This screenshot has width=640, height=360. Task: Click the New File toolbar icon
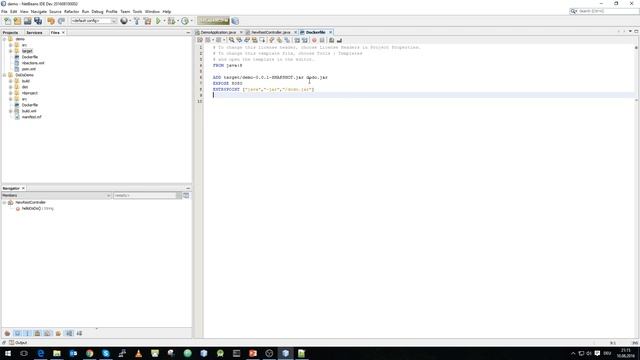[x=7, y=21]
